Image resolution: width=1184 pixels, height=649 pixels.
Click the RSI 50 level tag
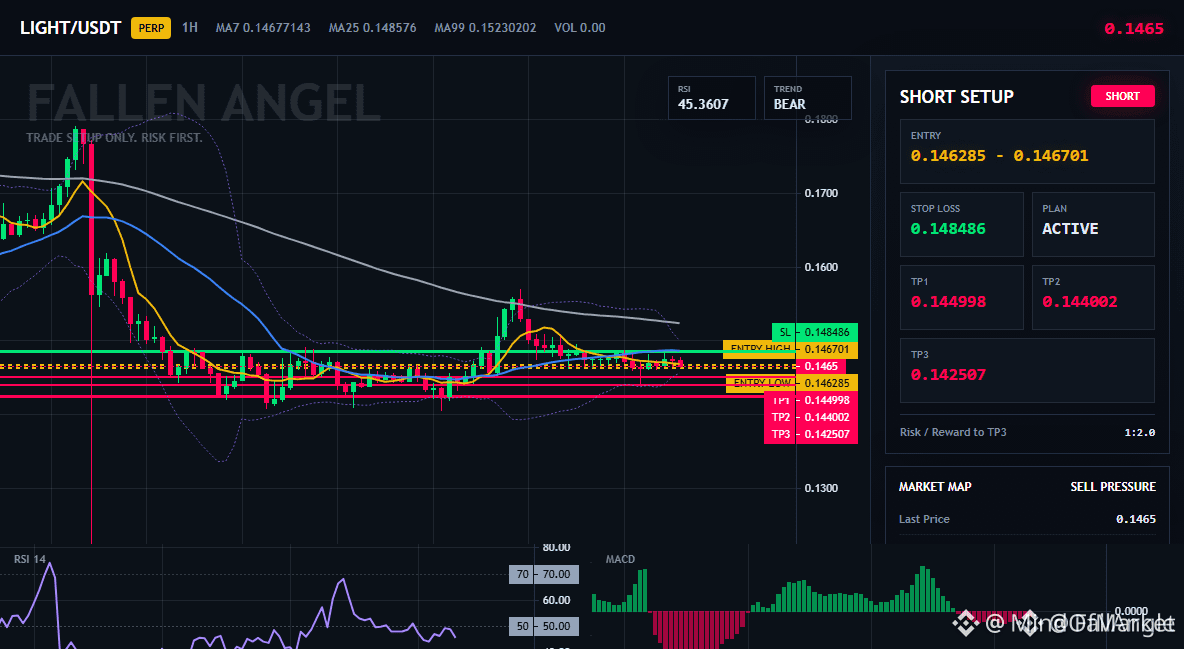coord(544,626)
